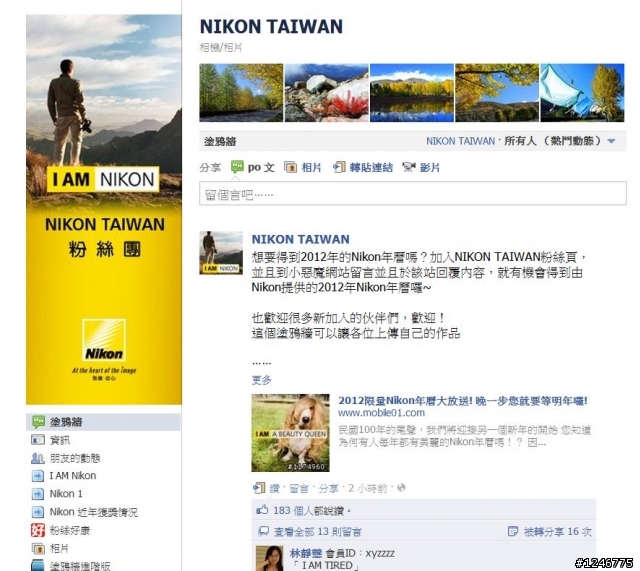View 被轉分享 16 次 shares
640x571 pixels.
(557, 531)
